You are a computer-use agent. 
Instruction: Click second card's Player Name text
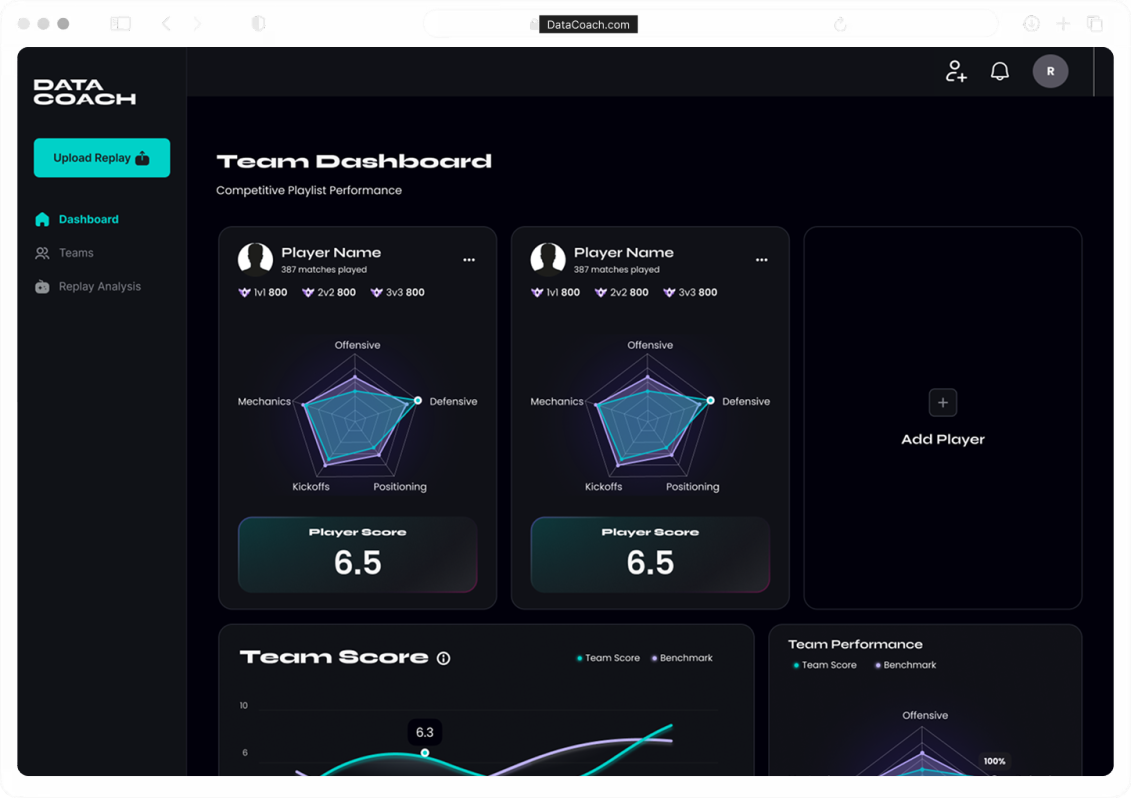coord(624,253)
